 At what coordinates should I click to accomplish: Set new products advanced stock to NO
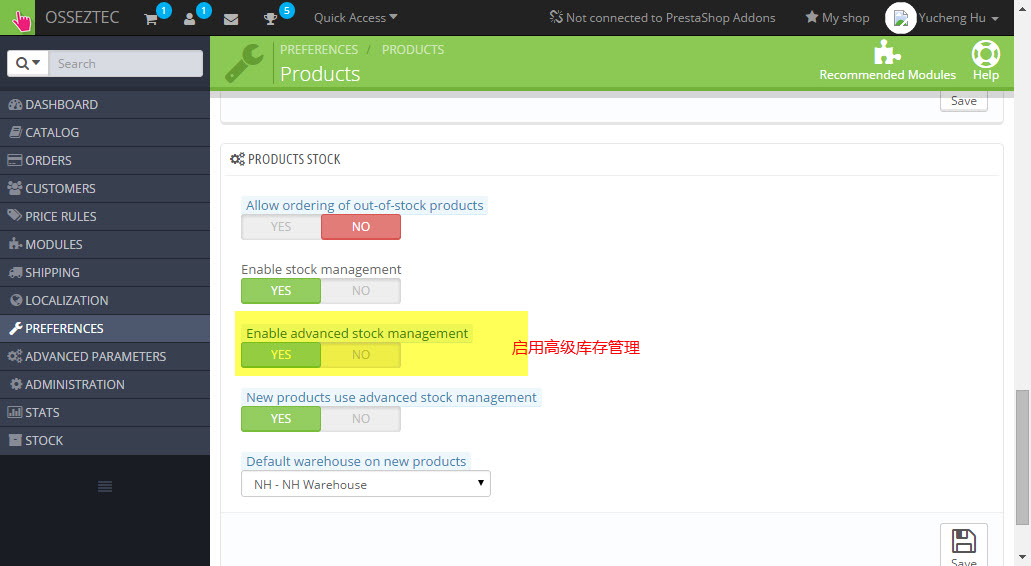[360, 419]
